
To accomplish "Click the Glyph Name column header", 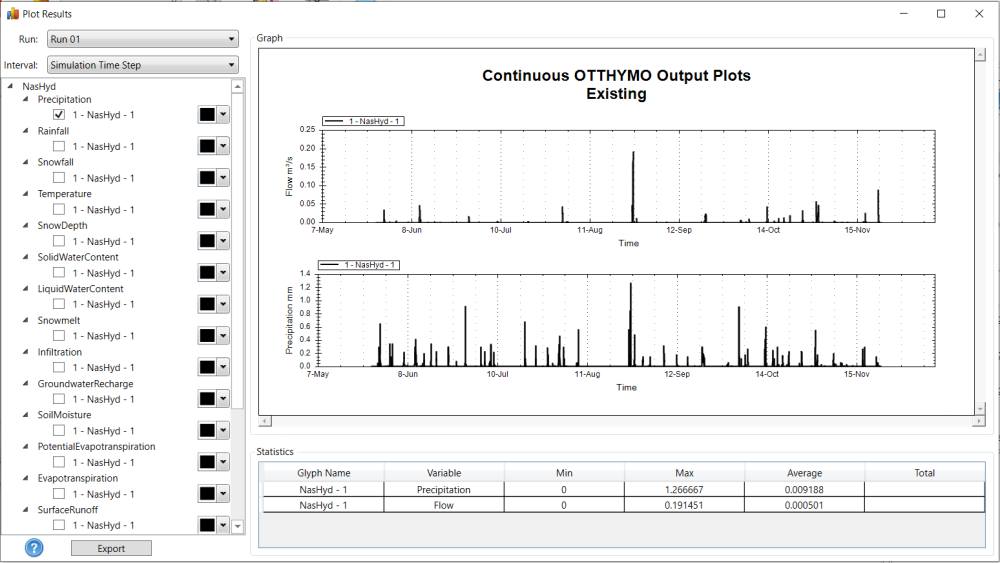I will (x=323, y=472).
